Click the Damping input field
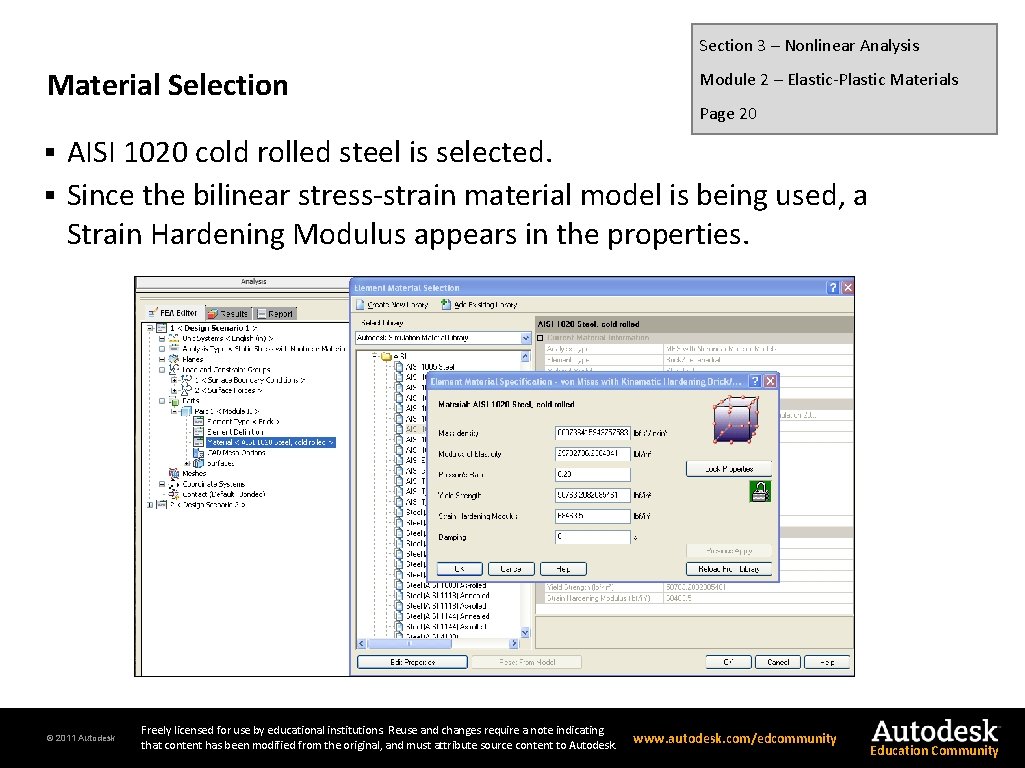The height and width of the screenshot is (768, 1025). pyautogui.click(x=592, y=537)
